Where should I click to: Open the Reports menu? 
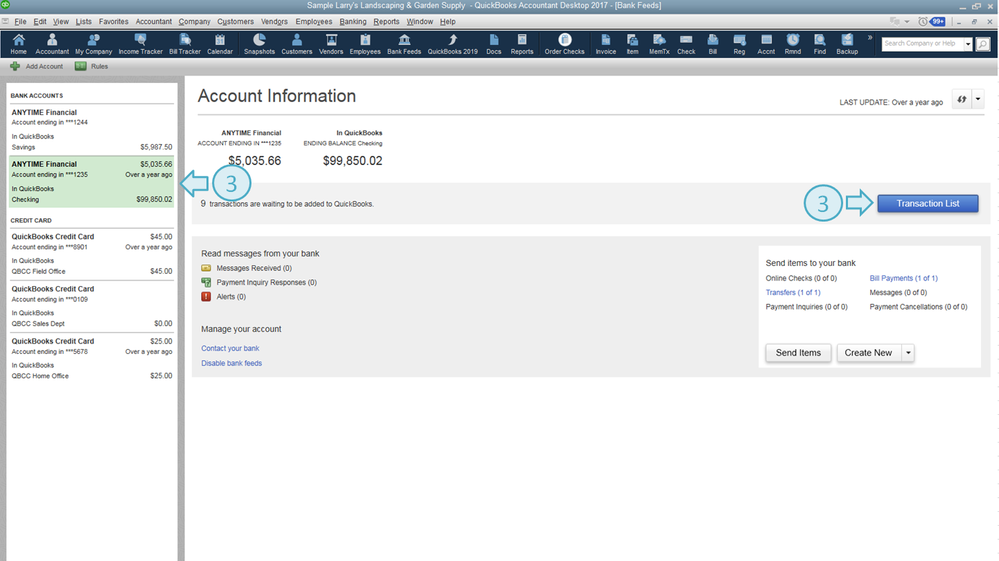coord(386,22)
